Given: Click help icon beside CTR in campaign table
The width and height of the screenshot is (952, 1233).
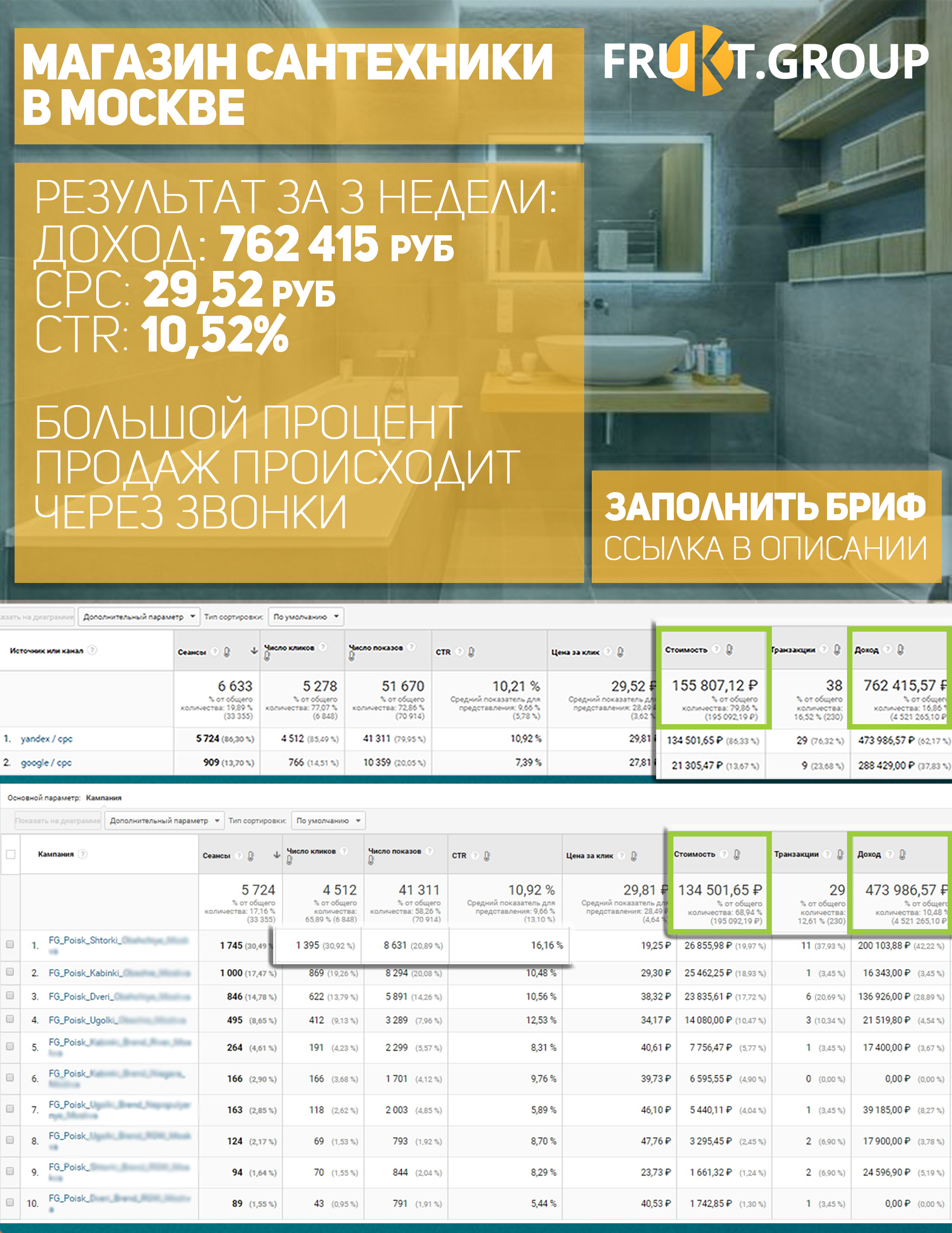Looking at the screenshot, I should [475, 856].
